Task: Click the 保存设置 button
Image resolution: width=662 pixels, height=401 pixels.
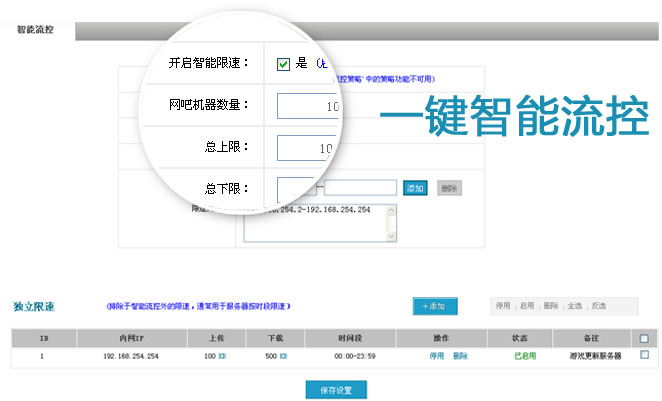Action: point(336,389)
